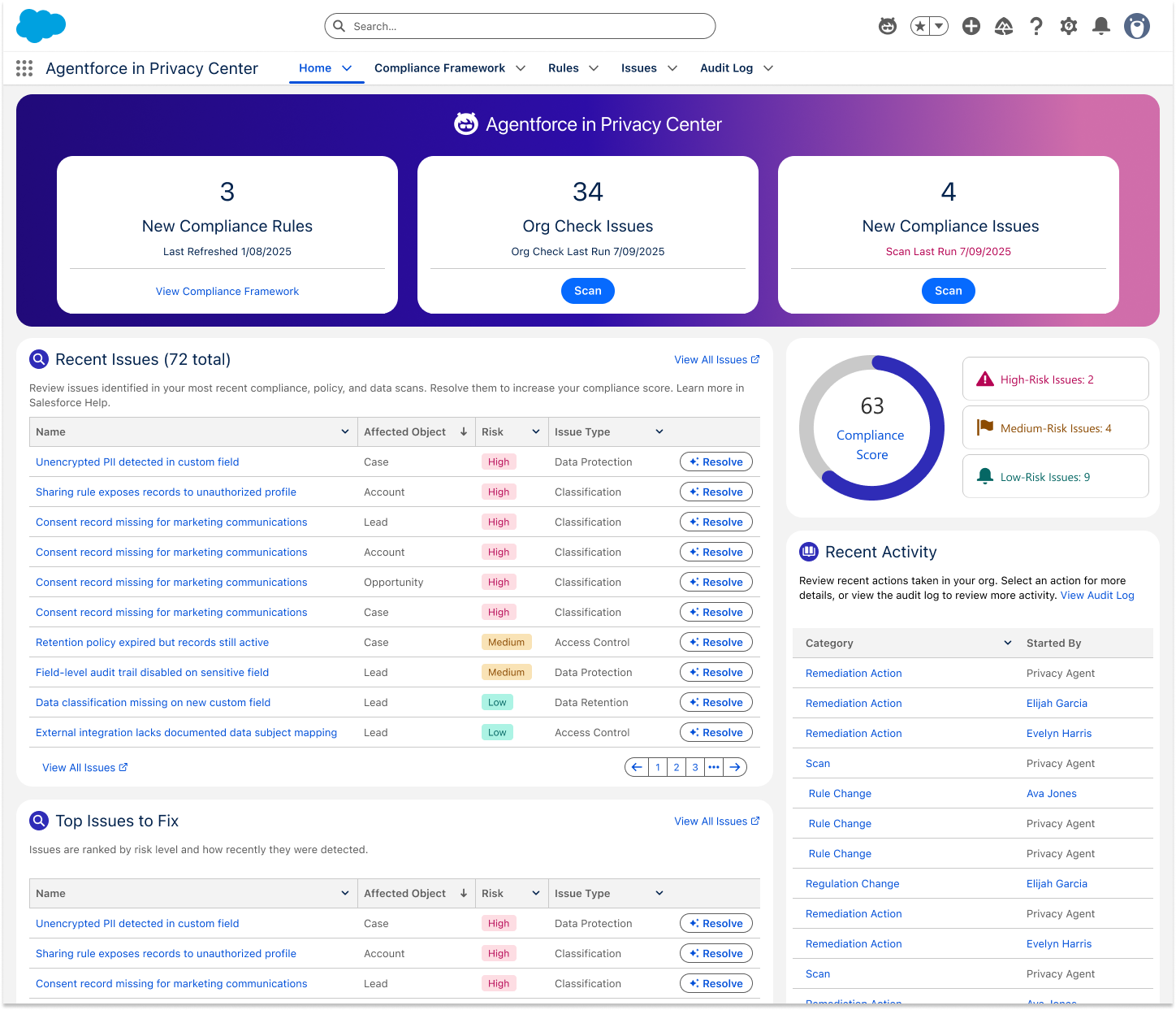Open the Help question mark icon

[1036, 27]
